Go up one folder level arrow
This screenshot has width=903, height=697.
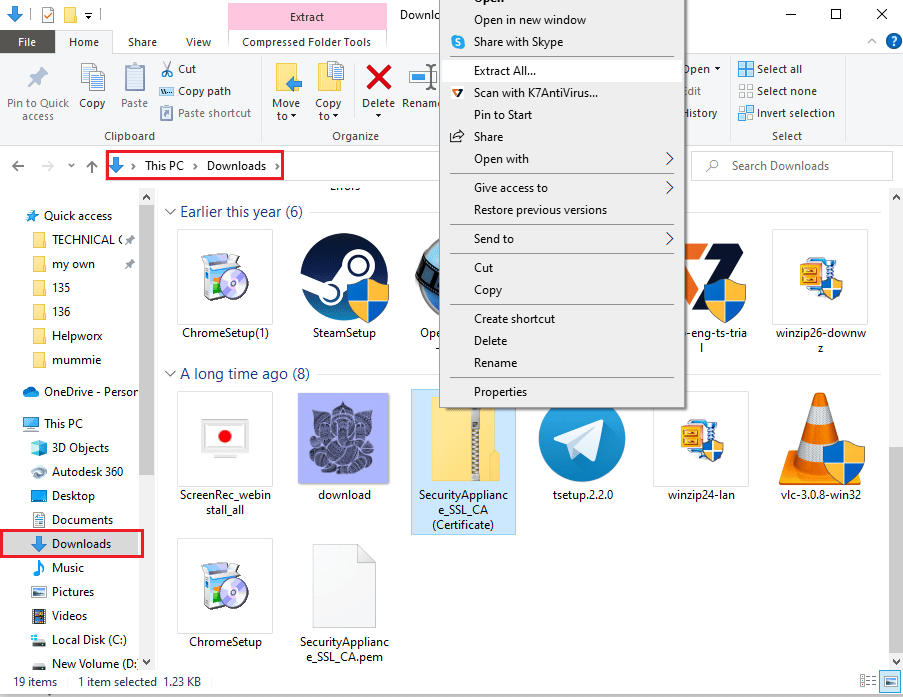coord(92,166)
